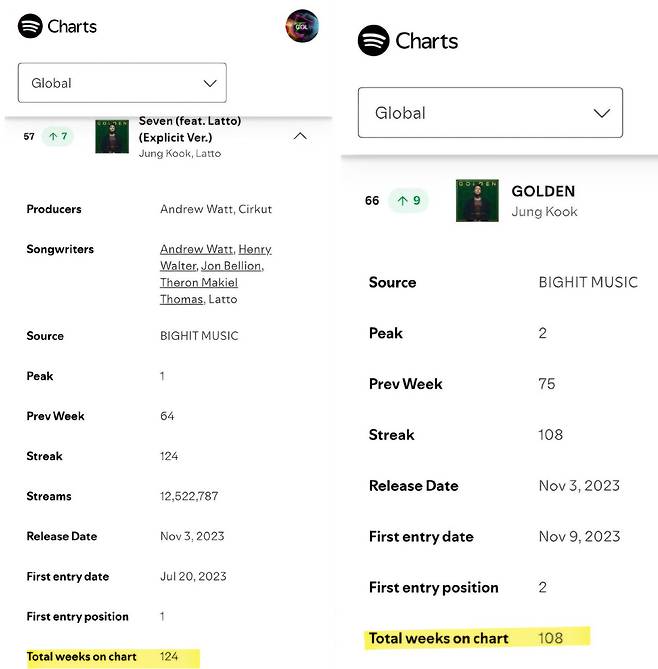Collapse the Seven track details chevron
Screen dimensions: 658x669
(x=300, y=136)
